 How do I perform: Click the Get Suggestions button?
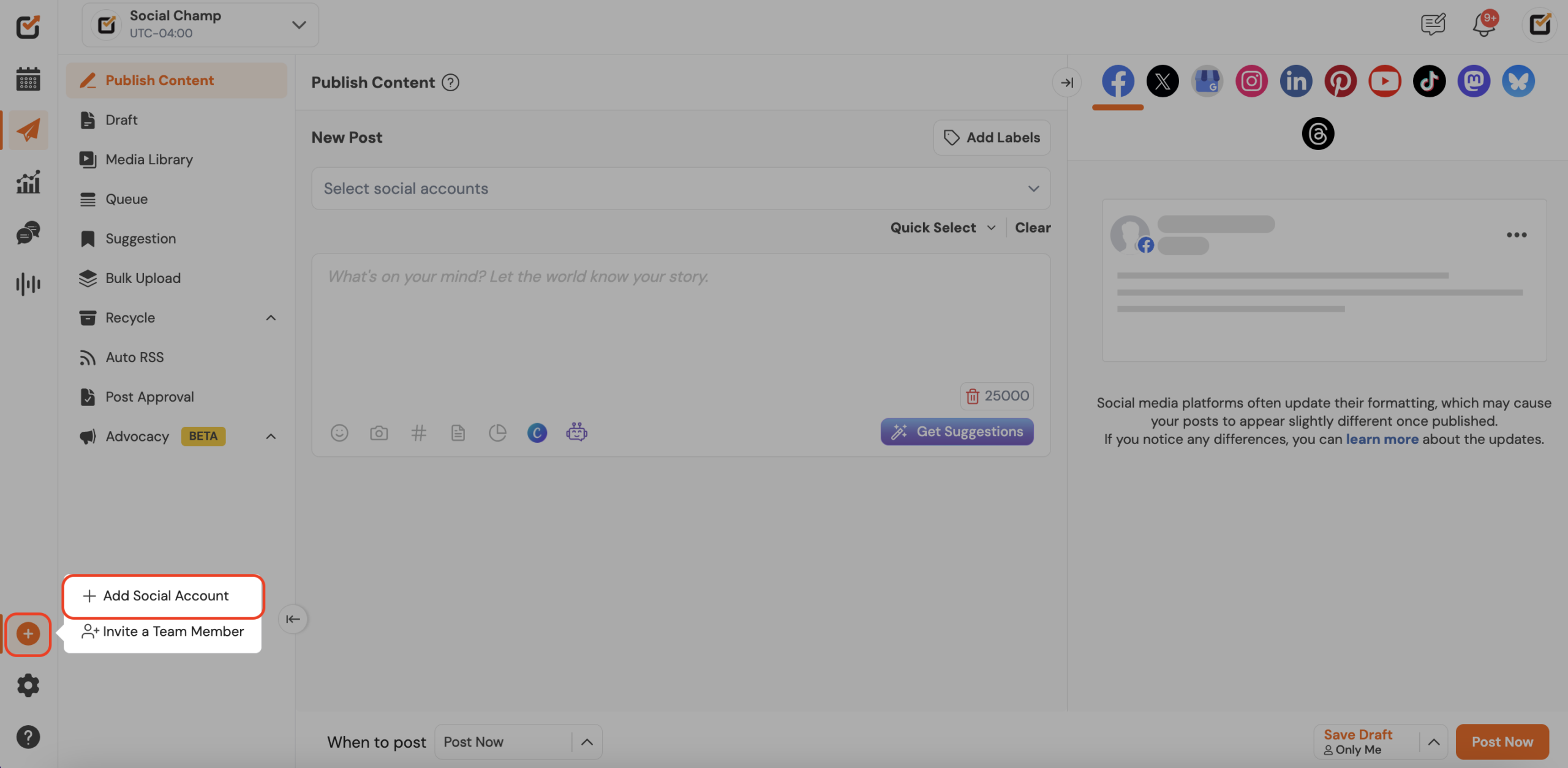(x=957, y=432)
